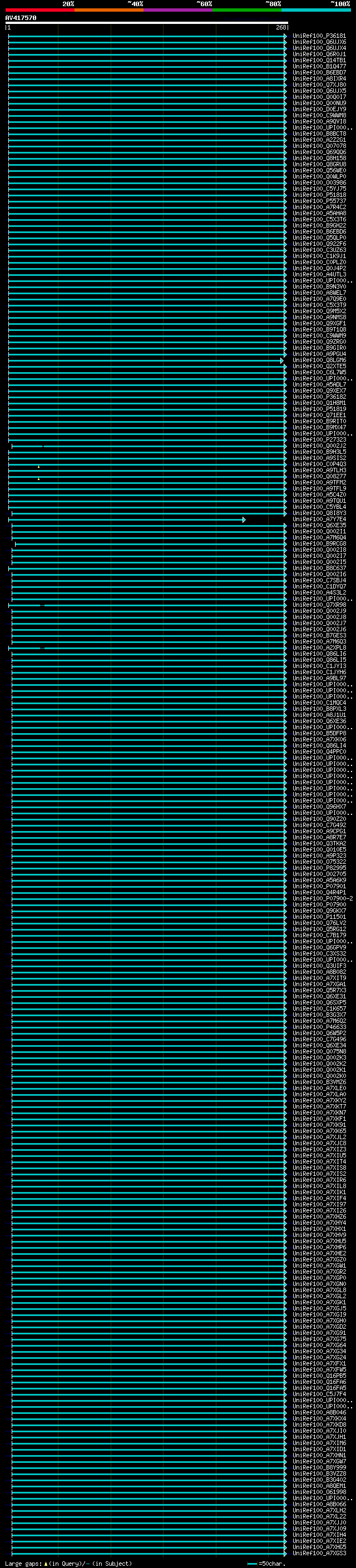This screenshot has width=356, height=1568.
Task: Click label UniRef100_Q7XR98
Action: pos(319,605)
